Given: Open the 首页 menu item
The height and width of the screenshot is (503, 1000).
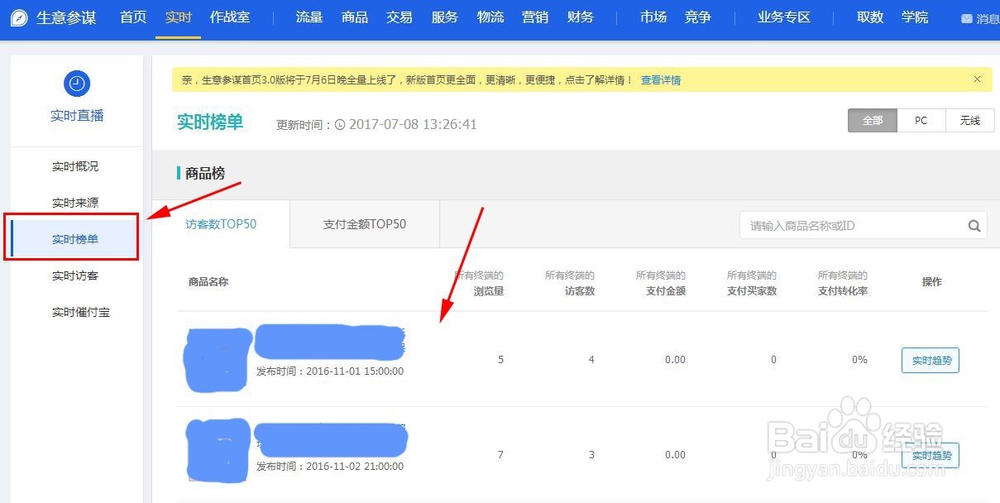Looking at the screenshot, I should point(133,17).
